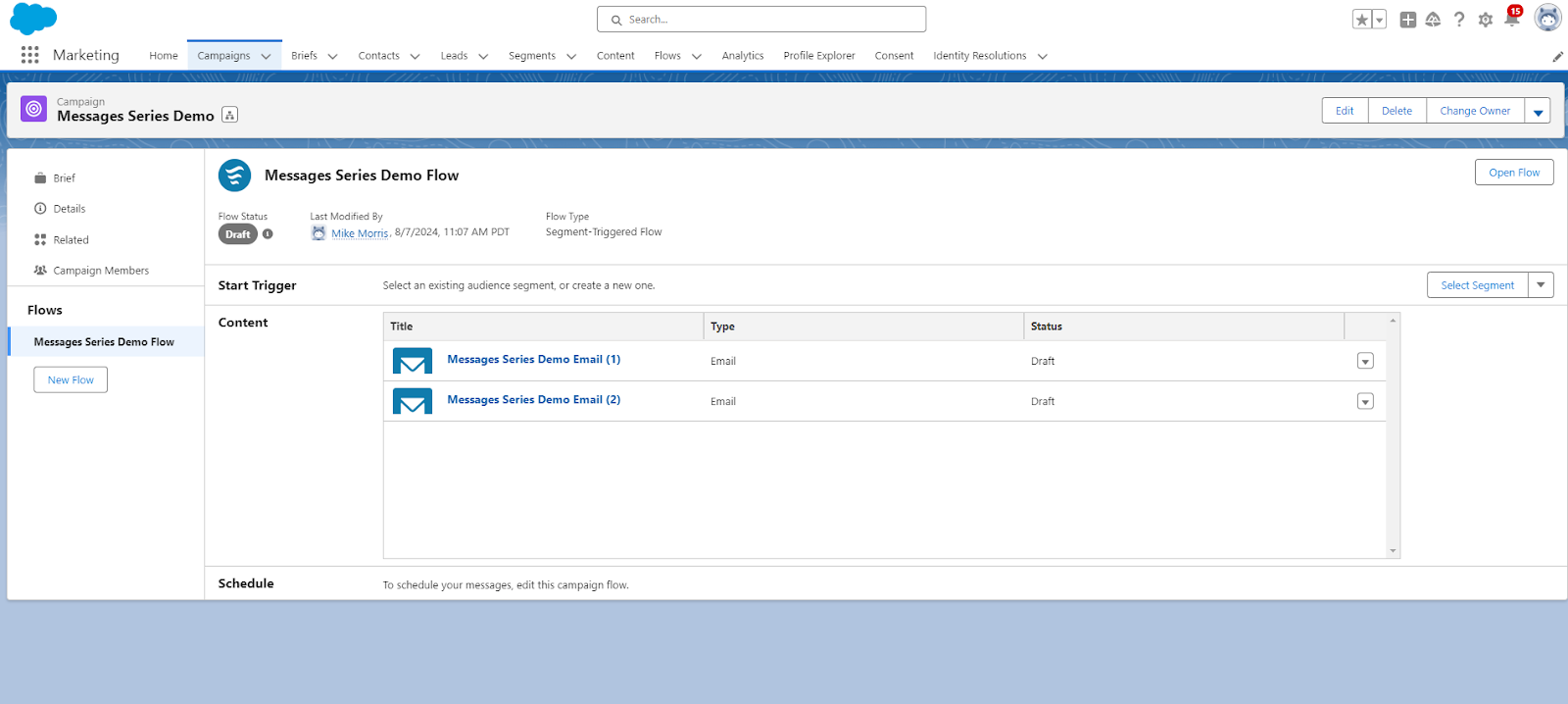The height and width of the screenshot is (704, 1568).
Task: Expand the Segments tab chevron
Action: (x=571, y=57)
